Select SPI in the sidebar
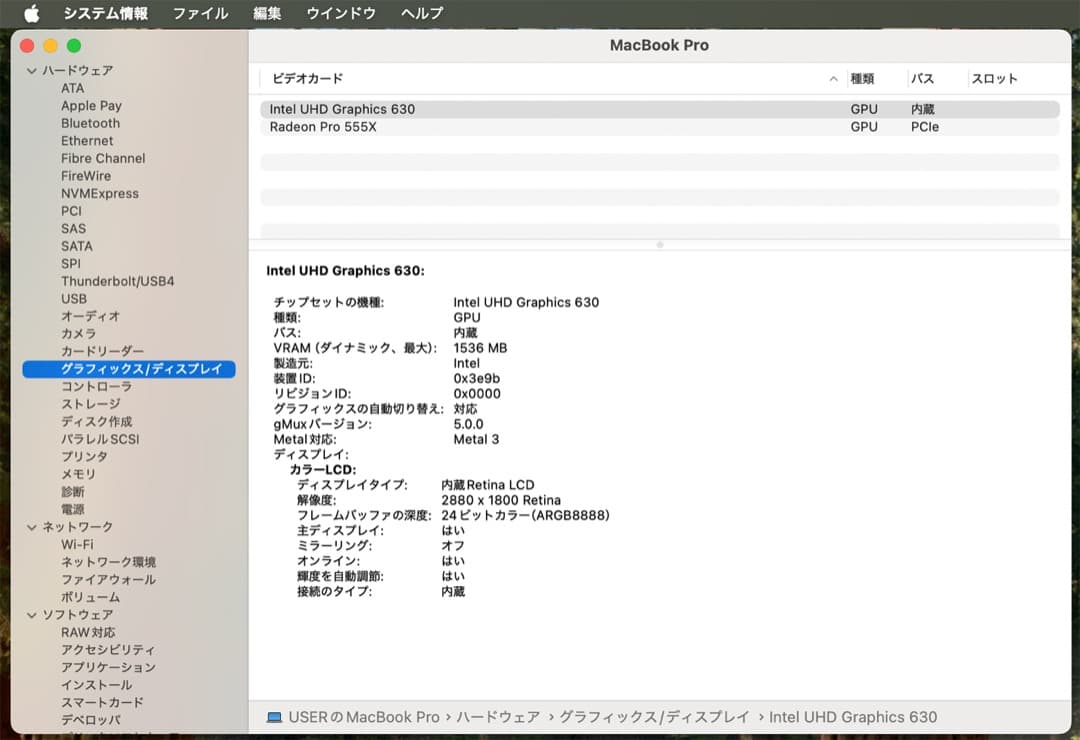1080x740 pixels. pyautogui.click(x=70, y=264)
